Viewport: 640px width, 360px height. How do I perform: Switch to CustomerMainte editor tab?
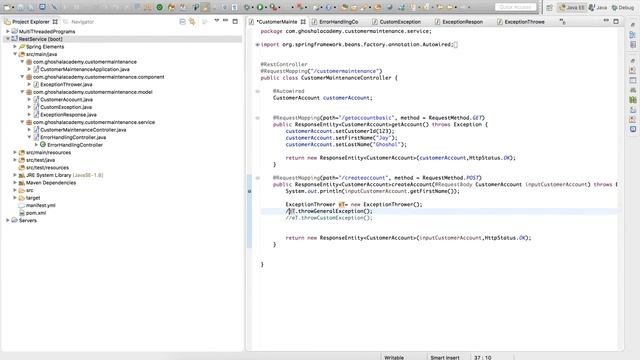click(x=277, y=22)
